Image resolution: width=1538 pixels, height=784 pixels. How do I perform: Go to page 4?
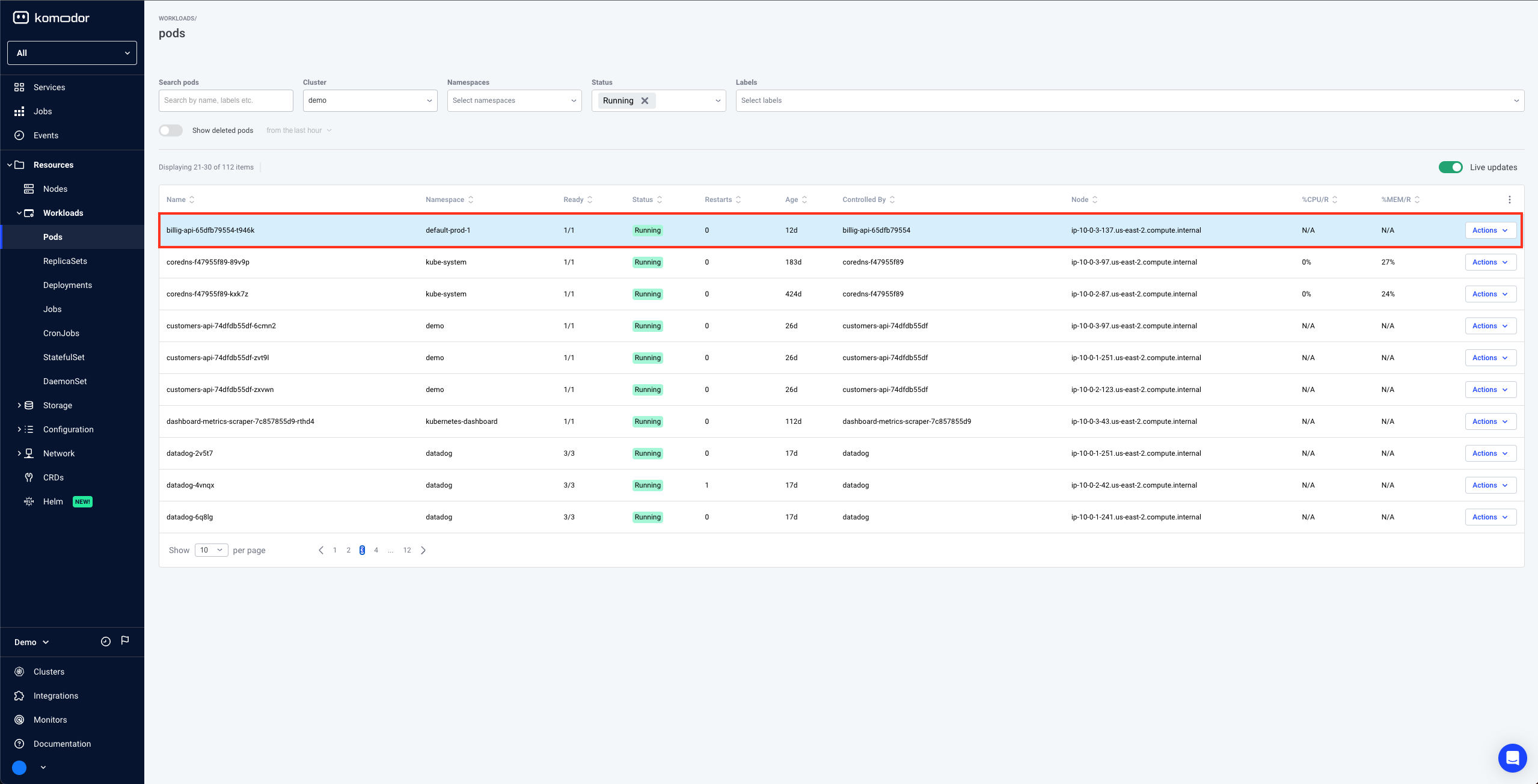376,550
